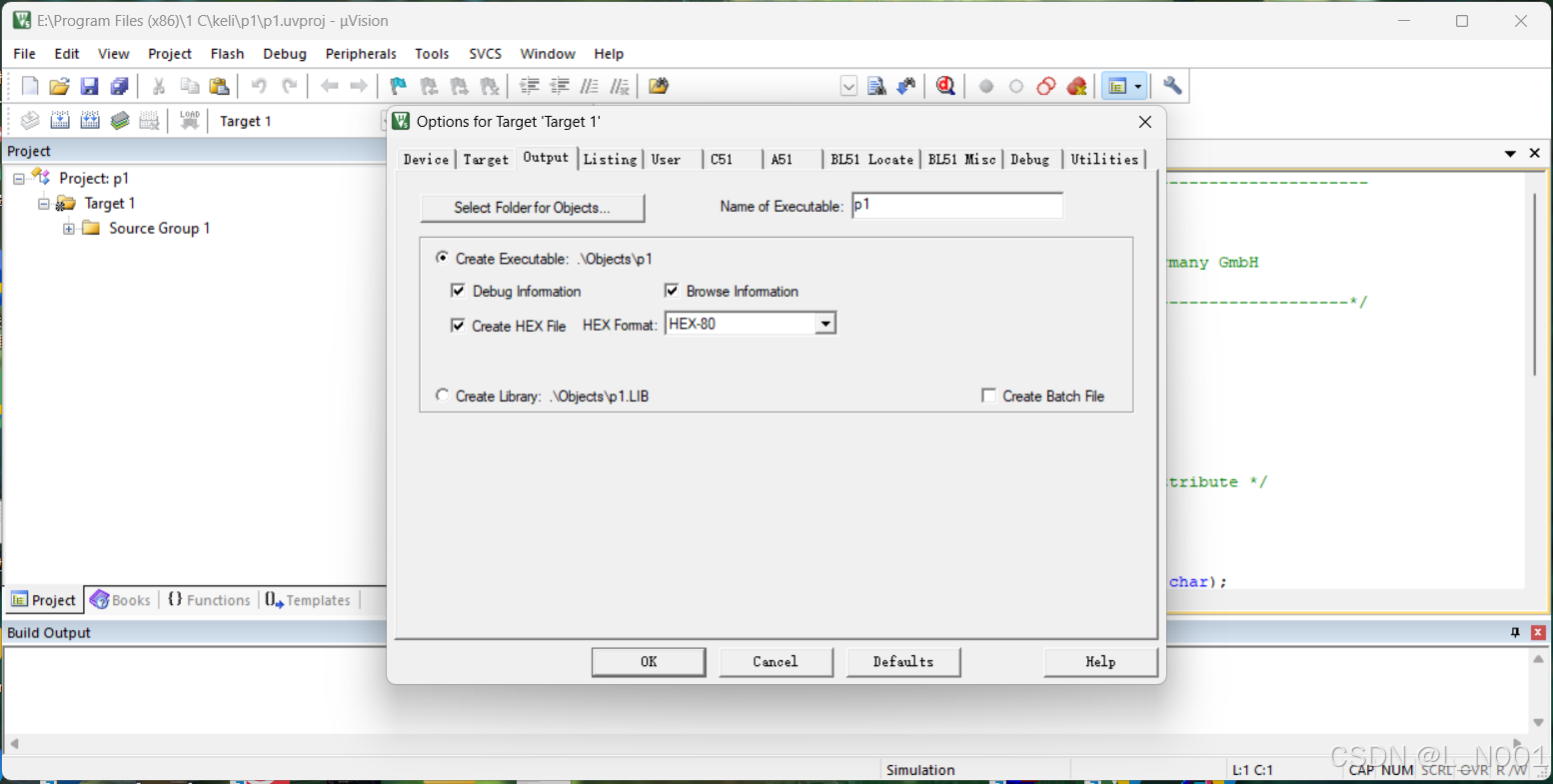Confirm options with the OK button

pos(649,662)
